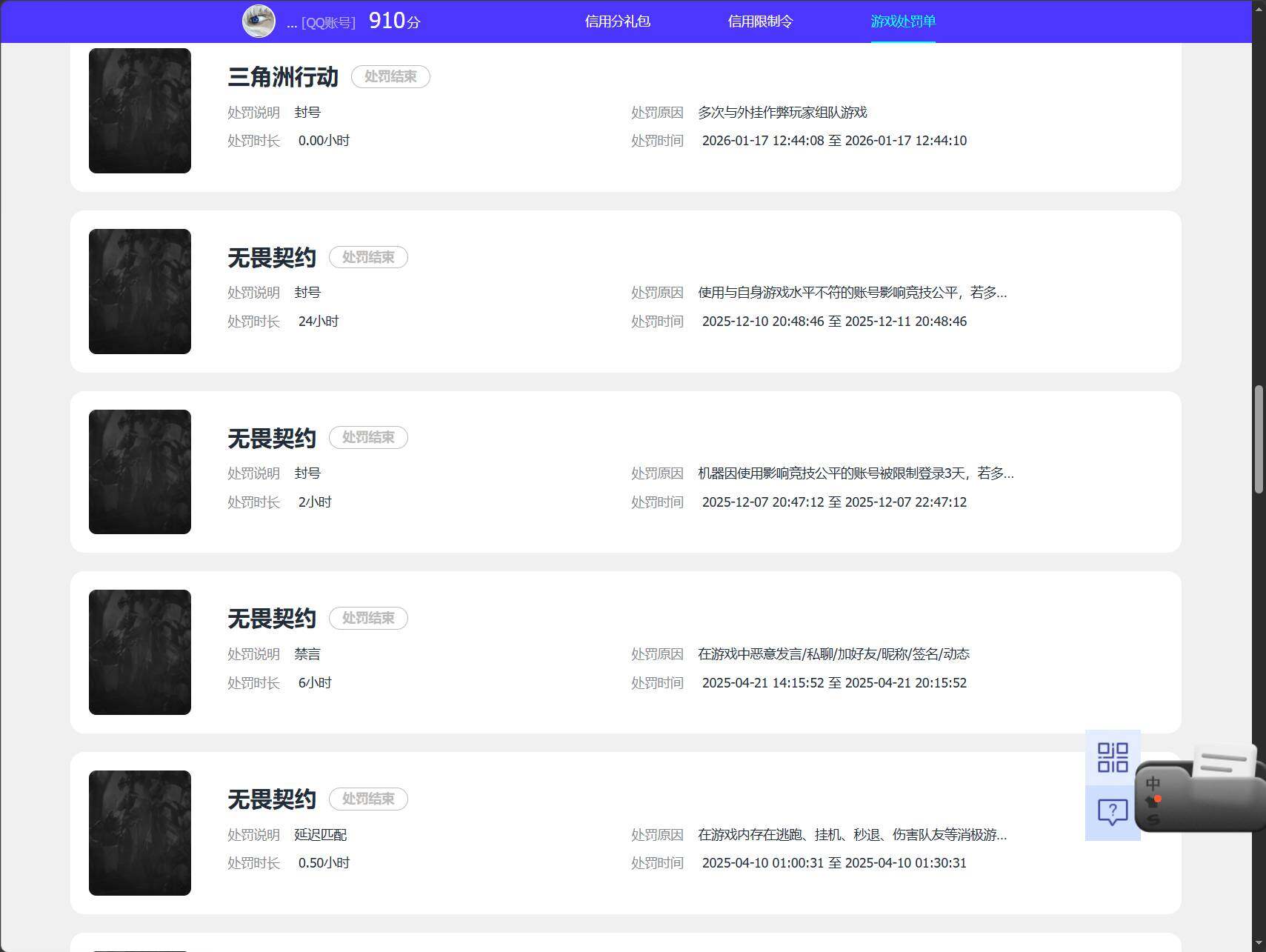The height and width of the screenshot is (952, 1266).
Task: Click the Sogou S logo on the input method widget
Action: pyautogui.click(x=1153, y=819)
